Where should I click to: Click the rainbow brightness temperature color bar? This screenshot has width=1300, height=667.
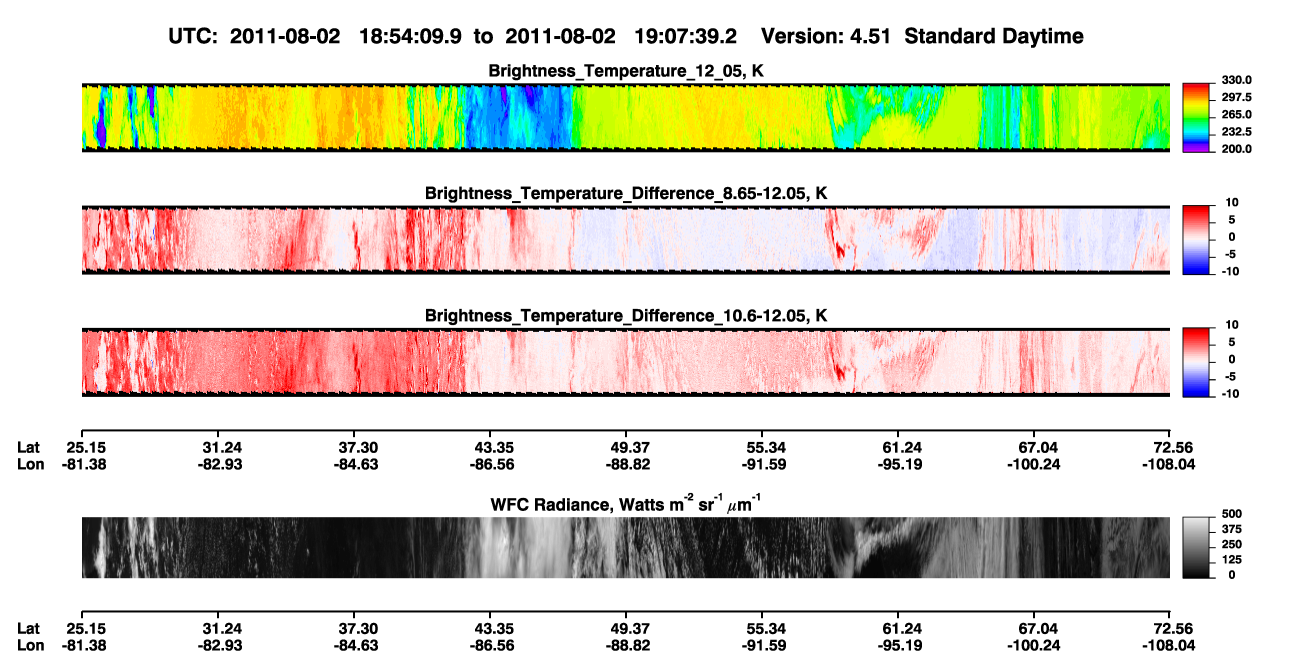point(1195,118)
